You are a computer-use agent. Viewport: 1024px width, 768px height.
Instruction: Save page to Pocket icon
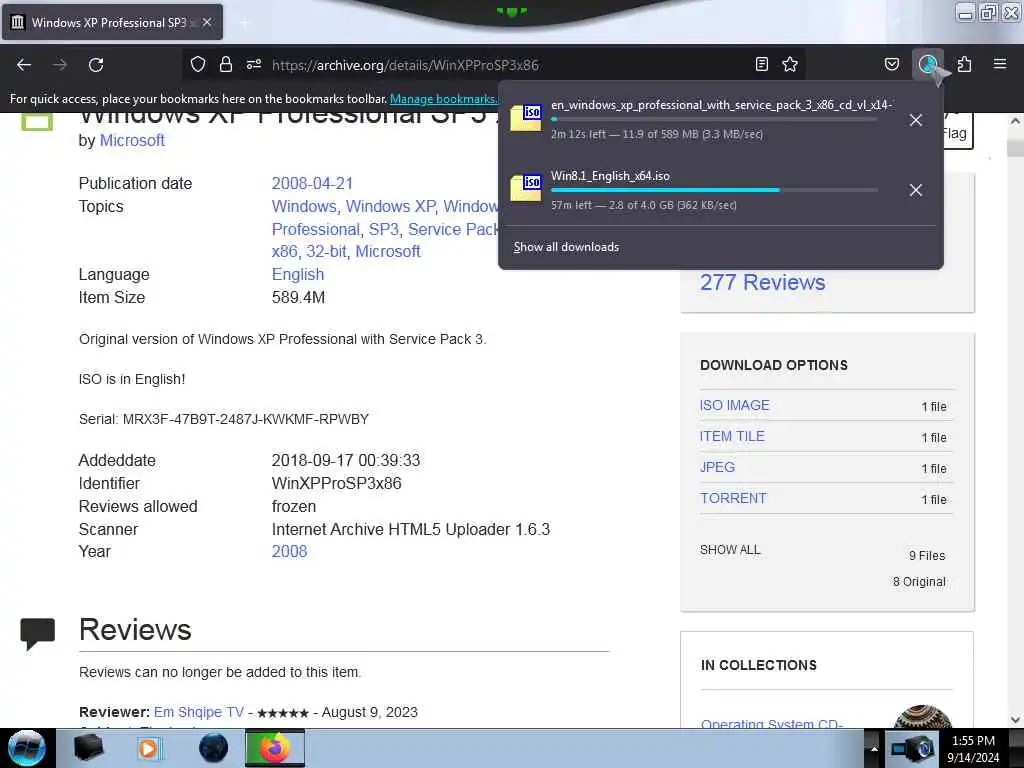pos(891,64)
